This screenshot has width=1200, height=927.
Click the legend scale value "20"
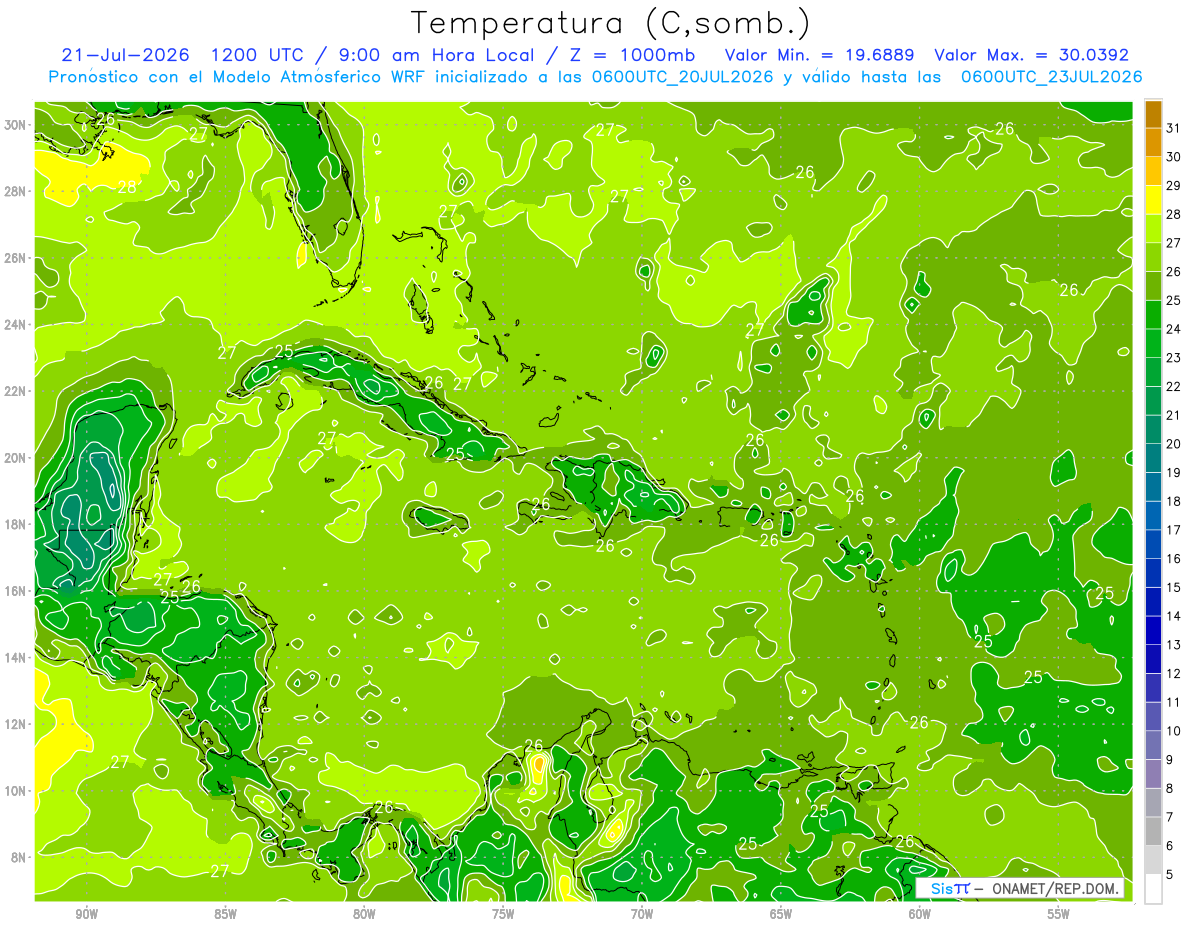(x=1173, y=444)
